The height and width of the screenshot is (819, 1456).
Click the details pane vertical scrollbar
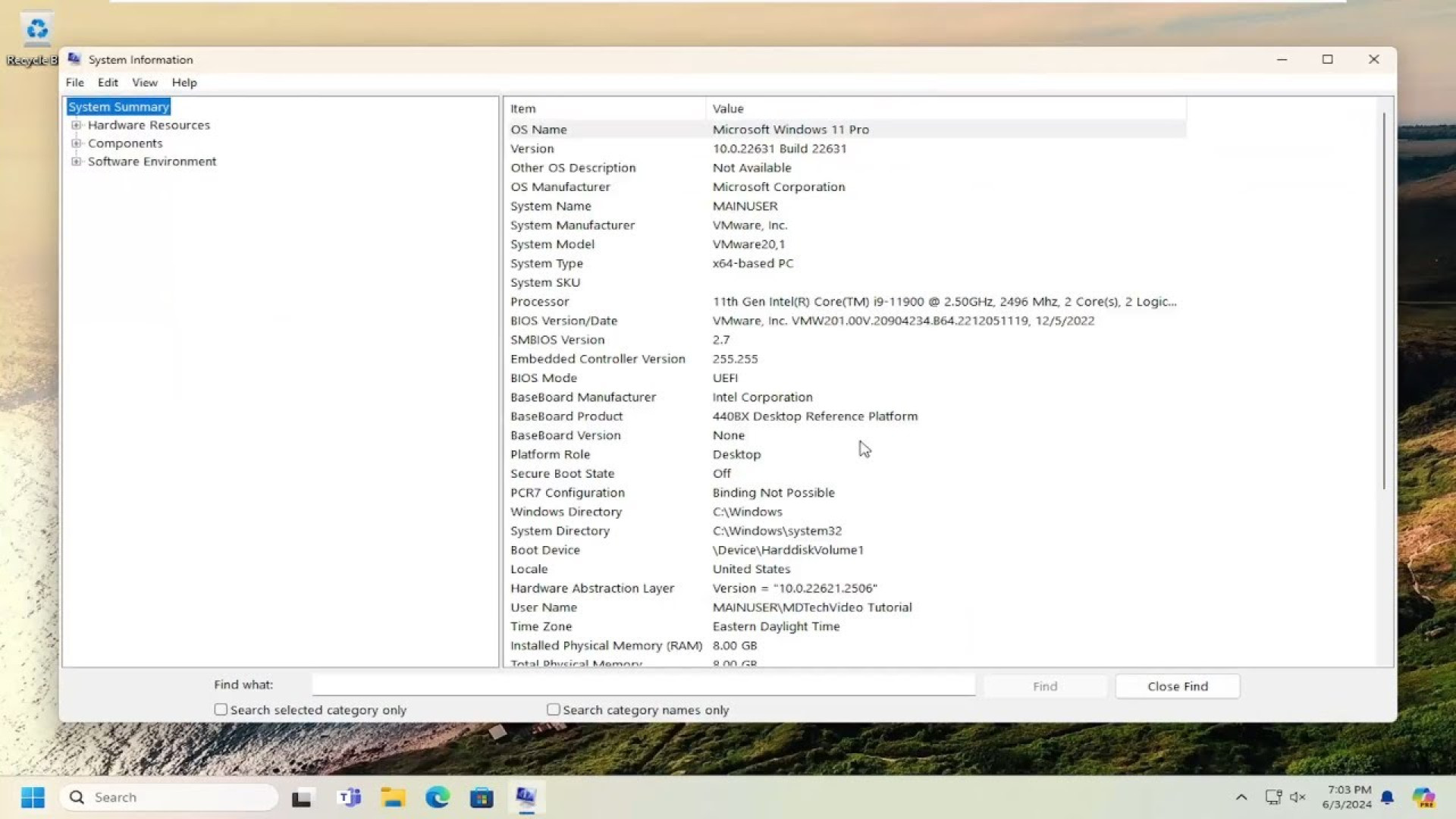pyautogui.click(x=1384, y=301)
